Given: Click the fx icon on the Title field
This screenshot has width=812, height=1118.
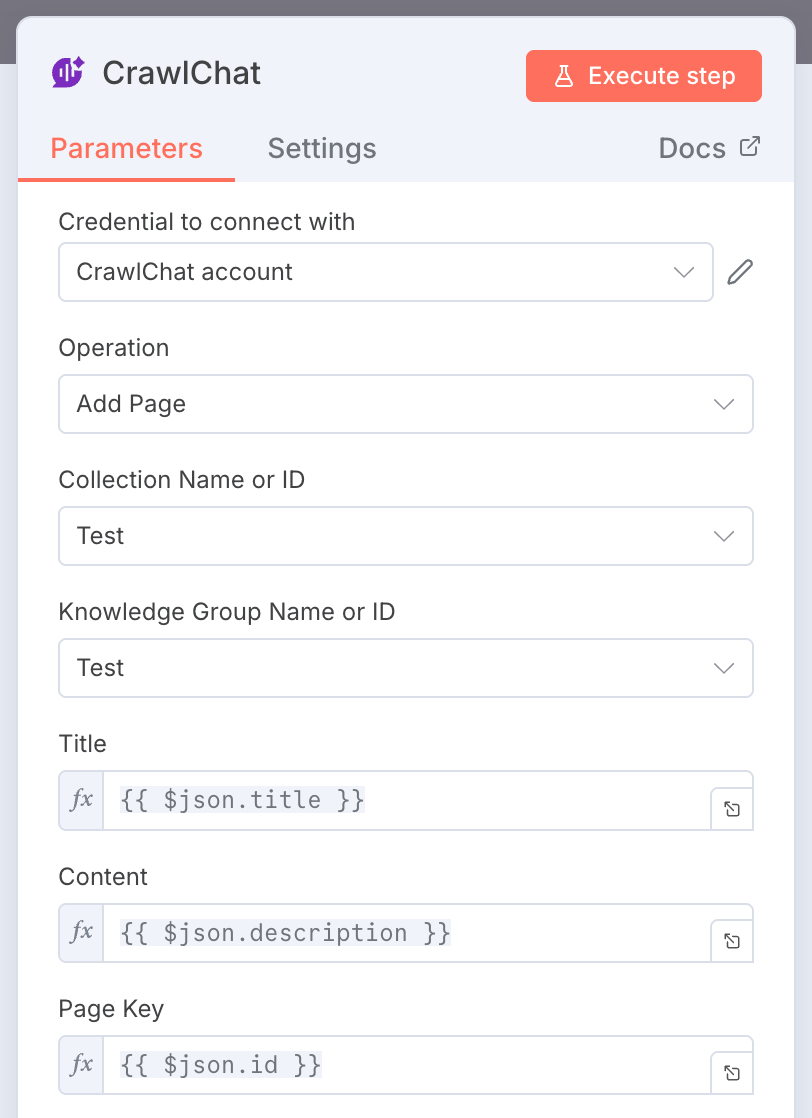Looking at the screenshot, I should coord(80,800).
